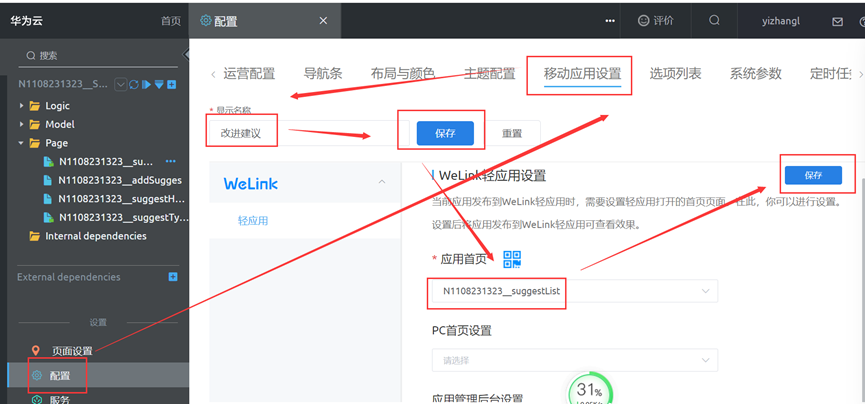This screenshot has height=404, width=865.
Task: Switch to 运营配置 tab
Action: click(x=249, y=73)
